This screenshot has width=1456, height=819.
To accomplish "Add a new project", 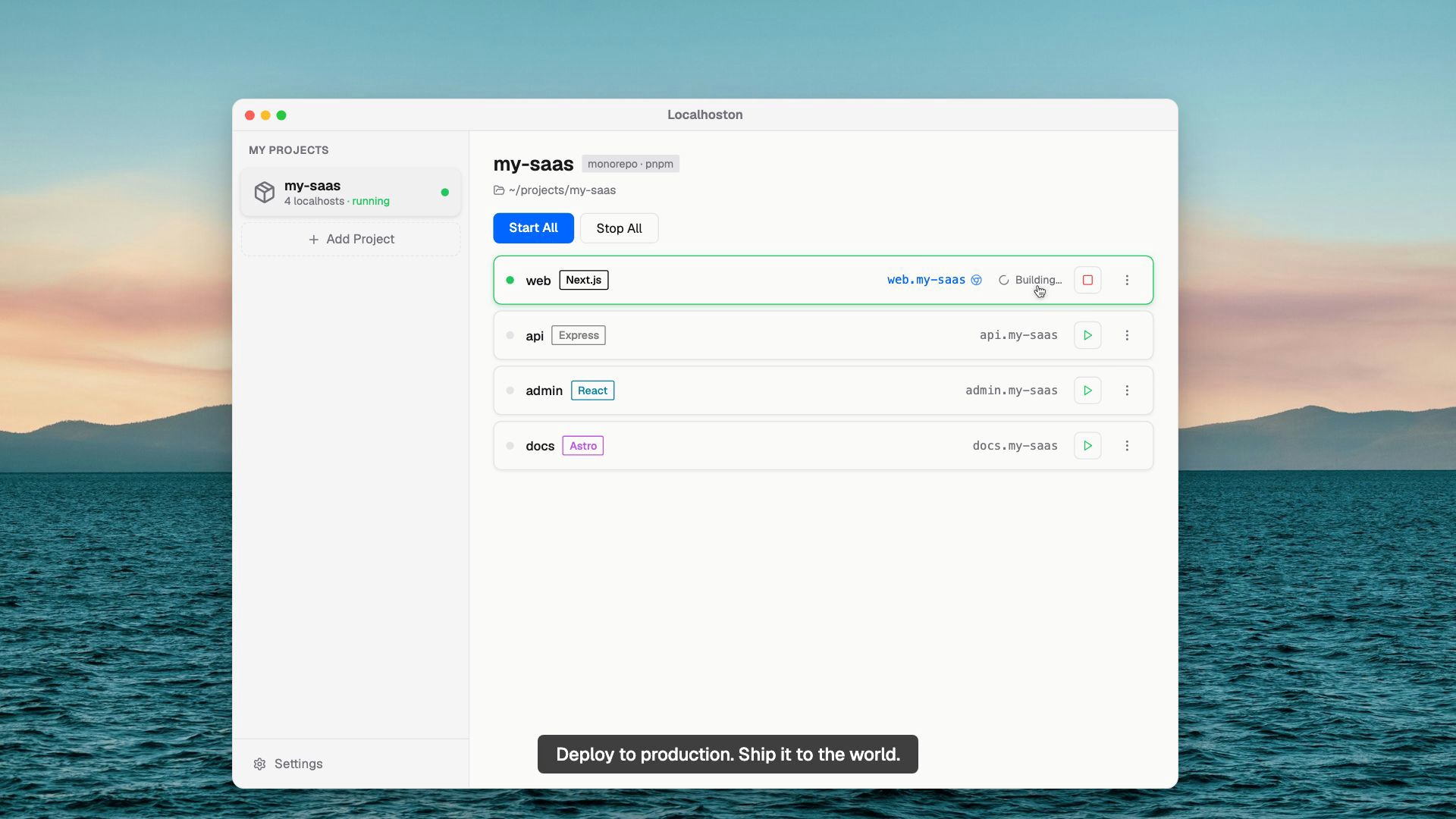I will (x=350, y=239).
